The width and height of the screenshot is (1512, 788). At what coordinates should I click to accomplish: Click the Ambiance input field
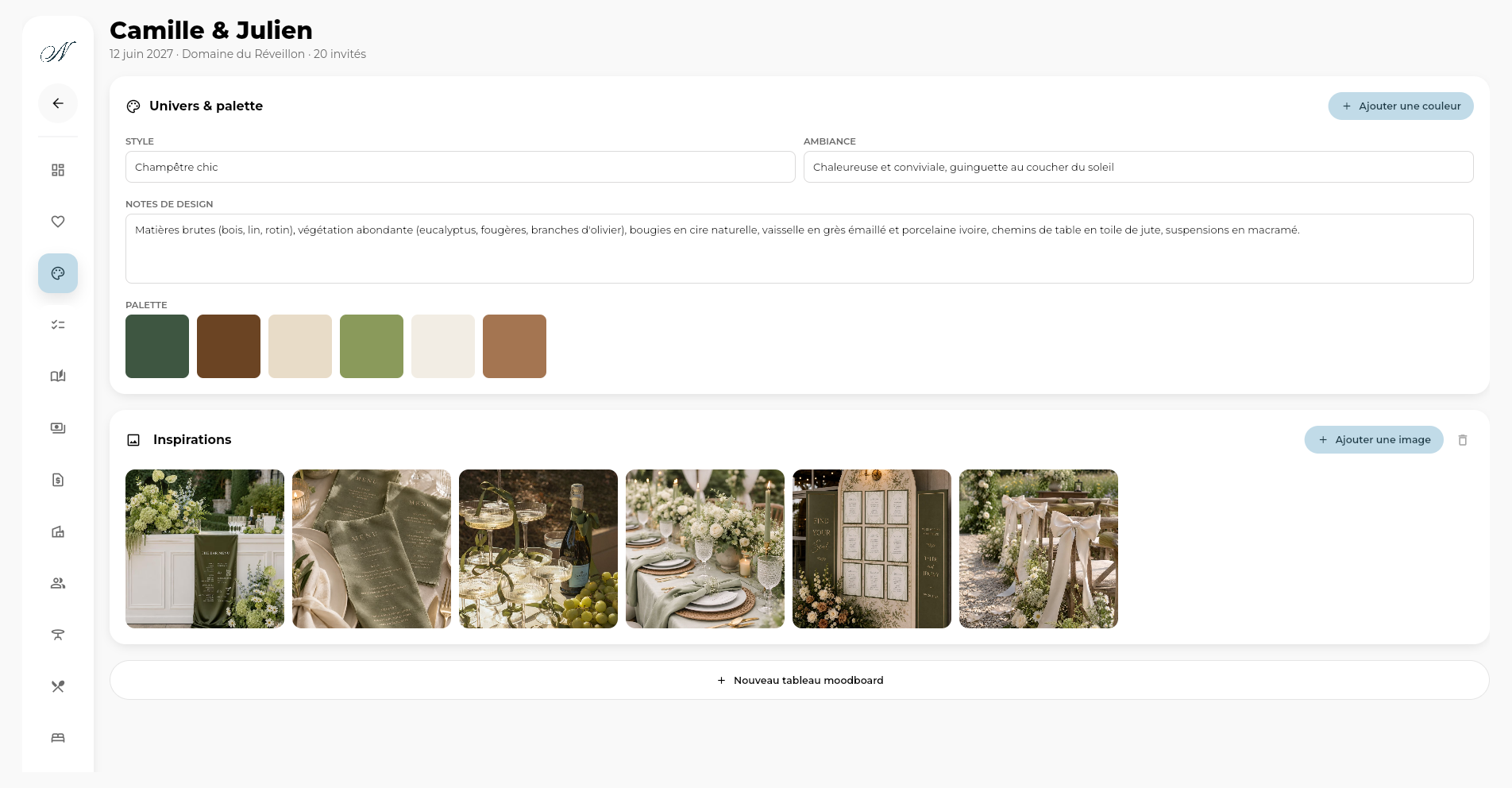[x=1139, y=167]
